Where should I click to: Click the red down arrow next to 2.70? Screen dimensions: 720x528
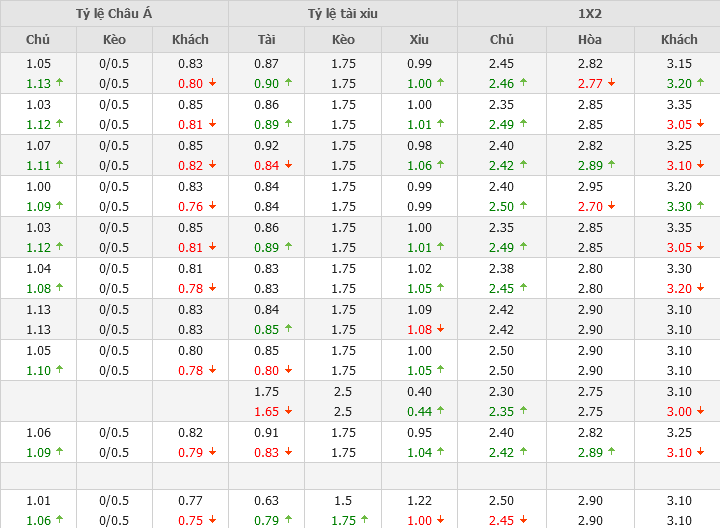click(611, 207)
